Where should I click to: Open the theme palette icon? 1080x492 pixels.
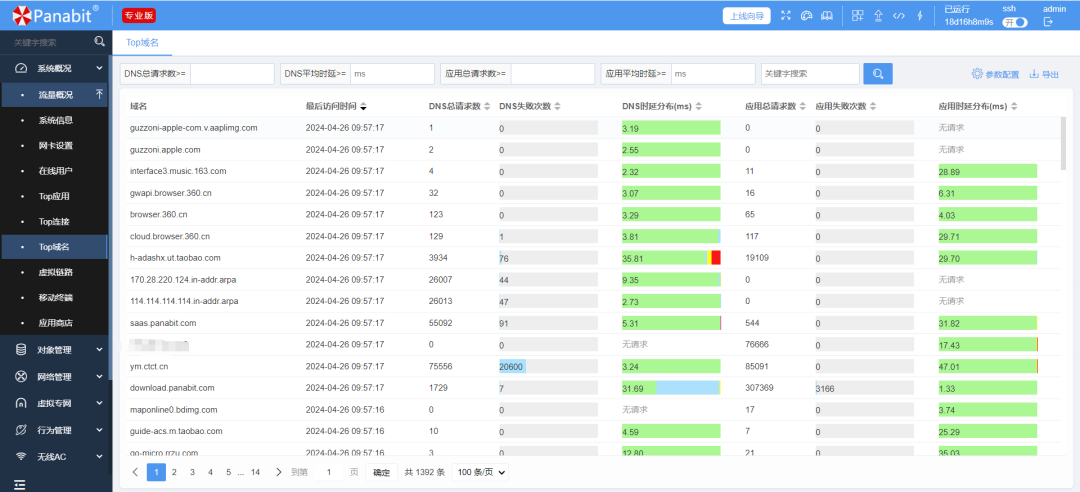point(807,16)
